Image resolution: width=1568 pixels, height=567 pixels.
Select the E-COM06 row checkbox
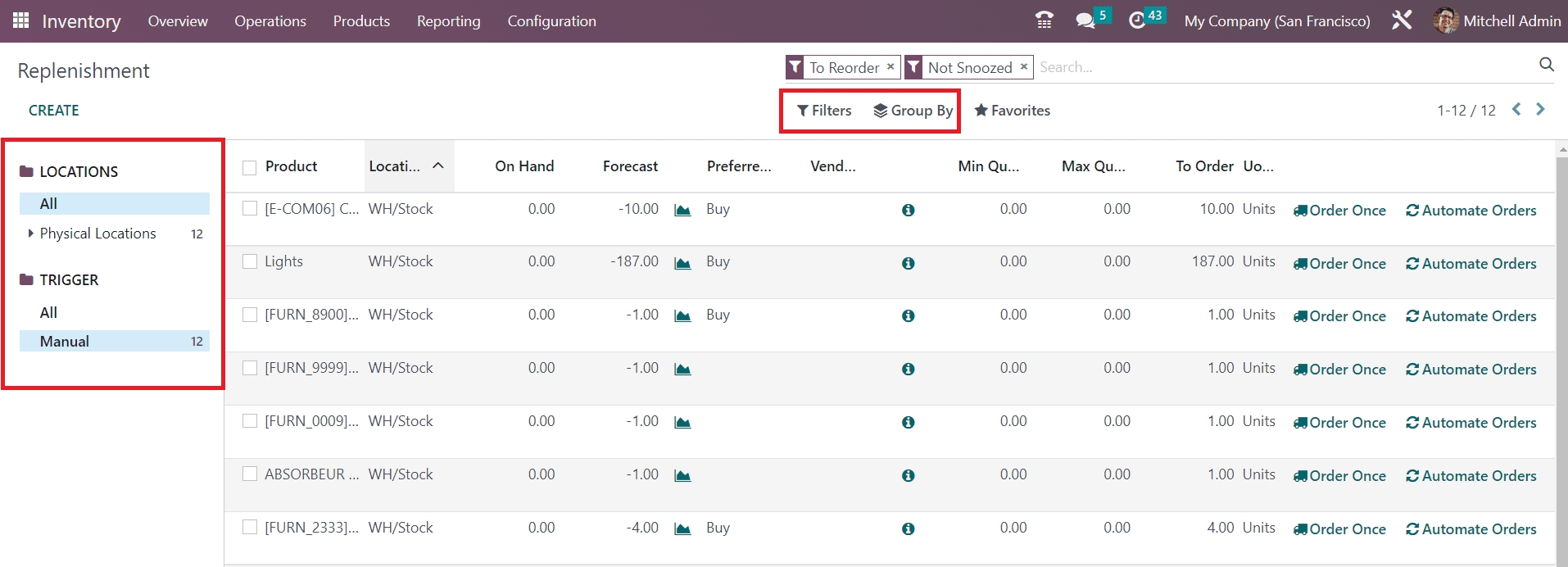[x=250, y=209]
